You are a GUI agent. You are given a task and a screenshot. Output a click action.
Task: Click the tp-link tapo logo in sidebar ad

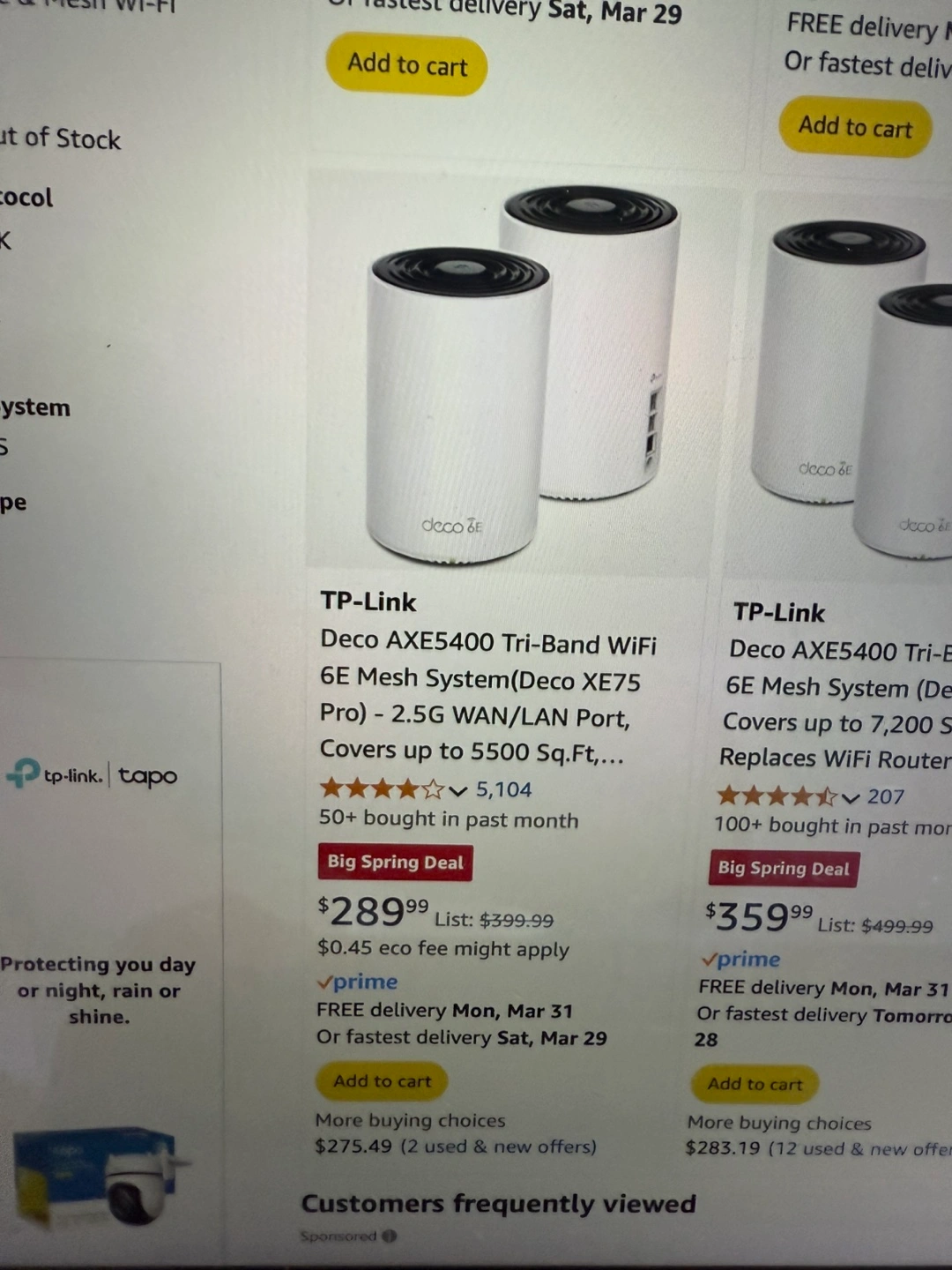tap(92, 775)
